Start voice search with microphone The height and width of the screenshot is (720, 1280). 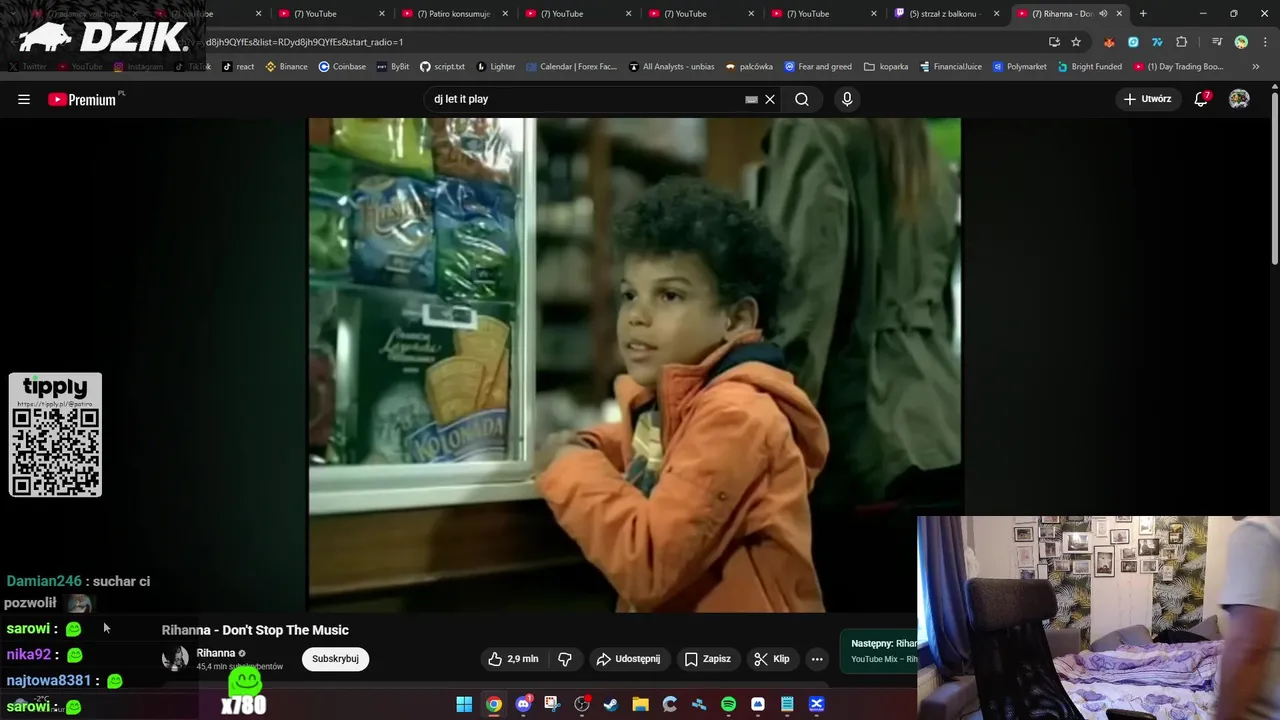tap(847, 99)
